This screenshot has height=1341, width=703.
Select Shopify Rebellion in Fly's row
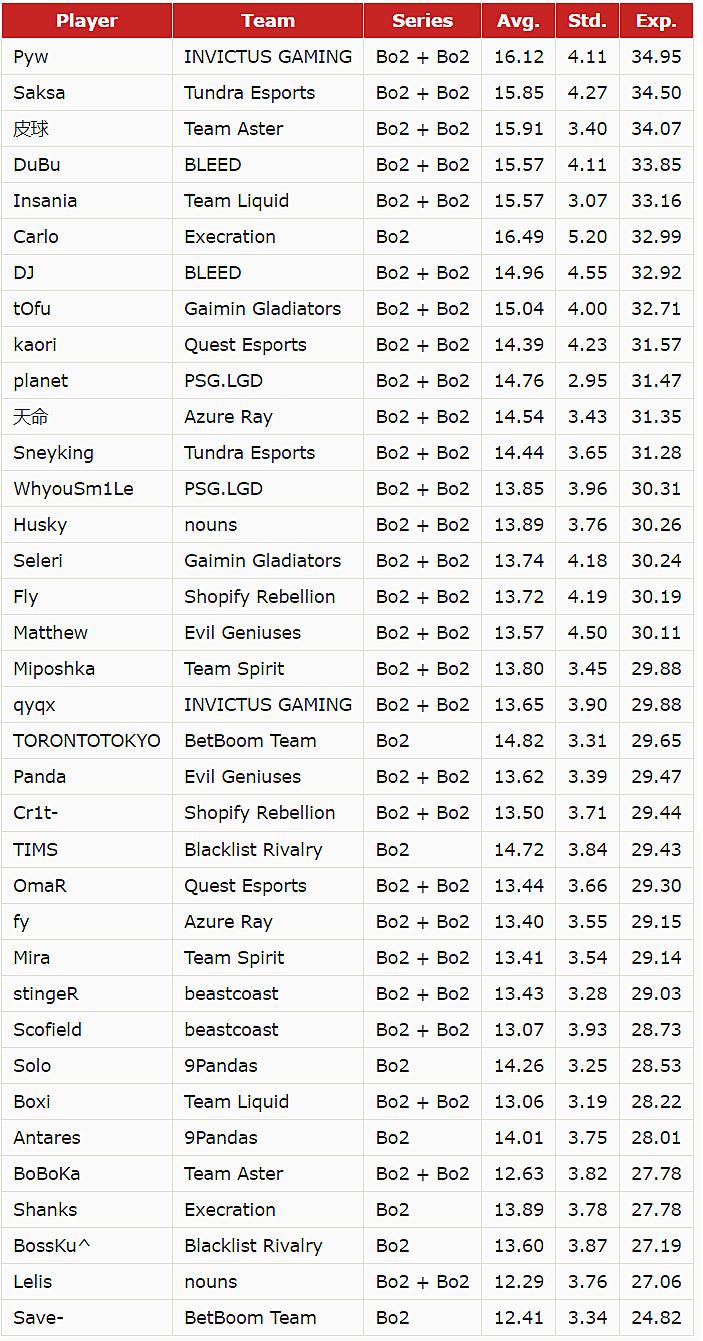pos(260,597)
